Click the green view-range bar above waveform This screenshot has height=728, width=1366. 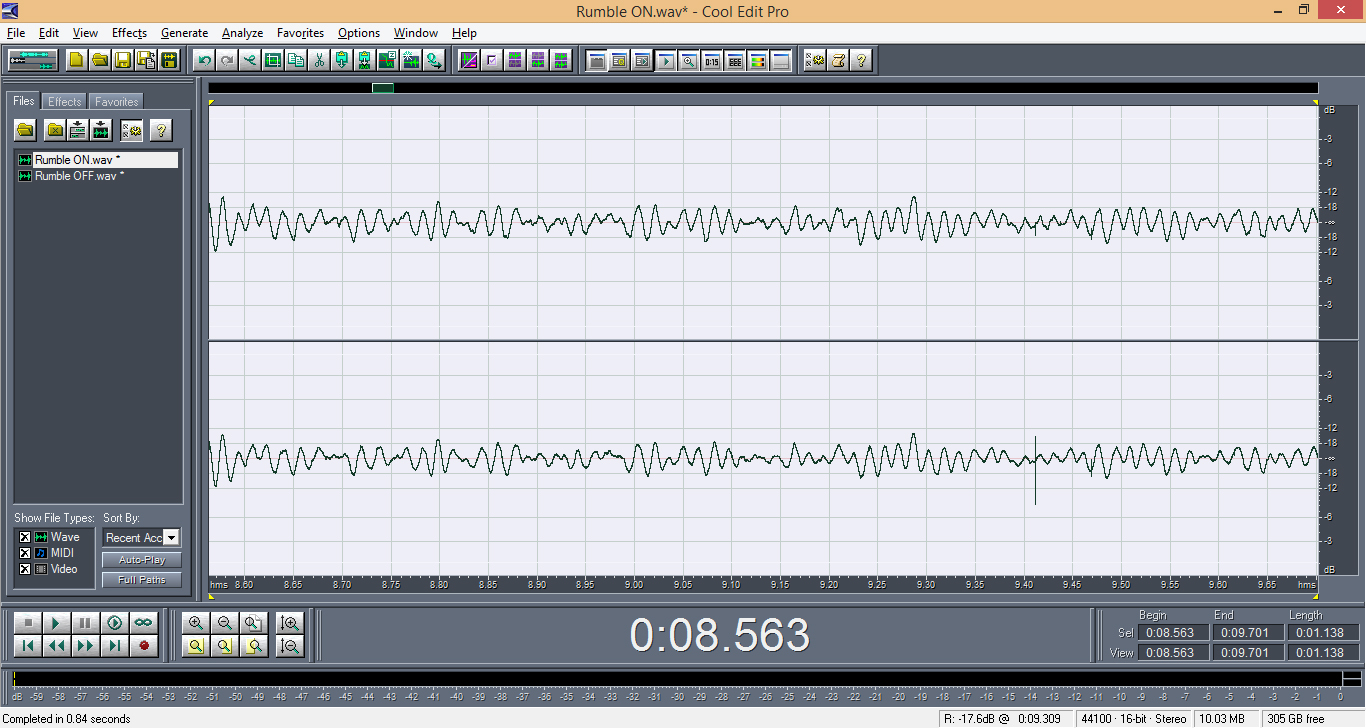point(383,88)
